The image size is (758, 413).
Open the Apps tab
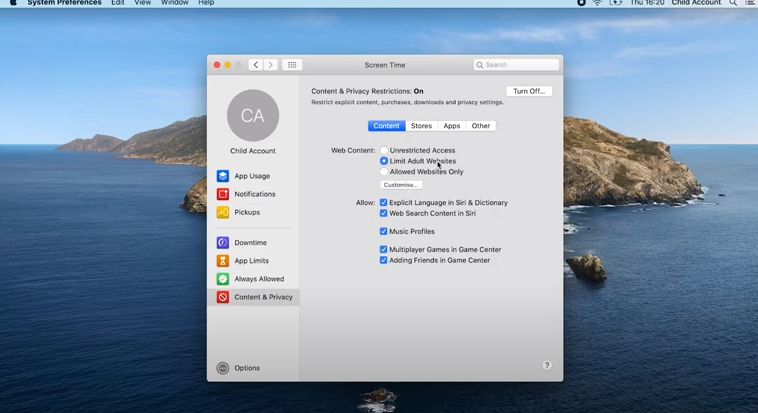(x=452, y=126)
